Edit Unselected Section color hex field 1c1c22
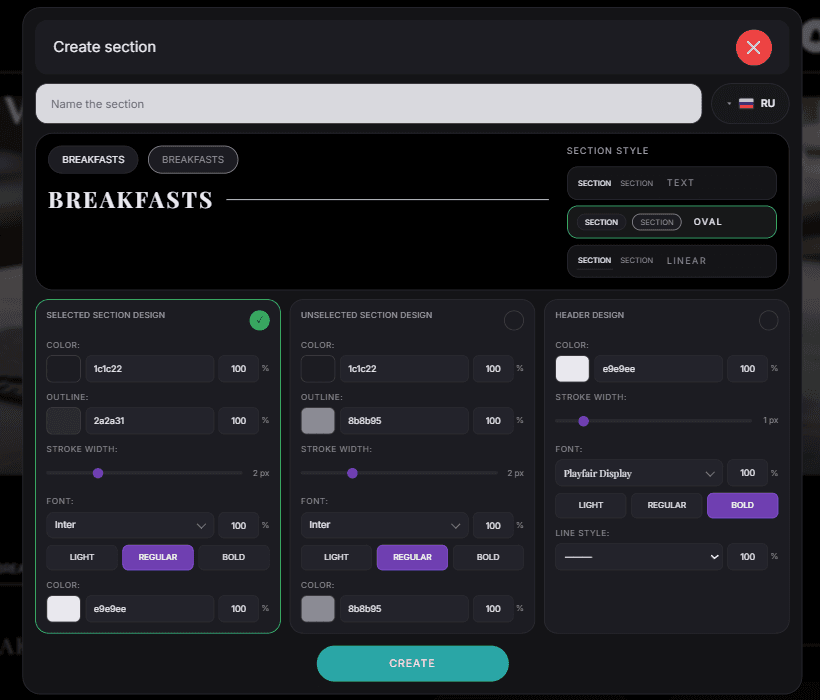This screenshot has height=700, width=820. [x=404, y=369]
